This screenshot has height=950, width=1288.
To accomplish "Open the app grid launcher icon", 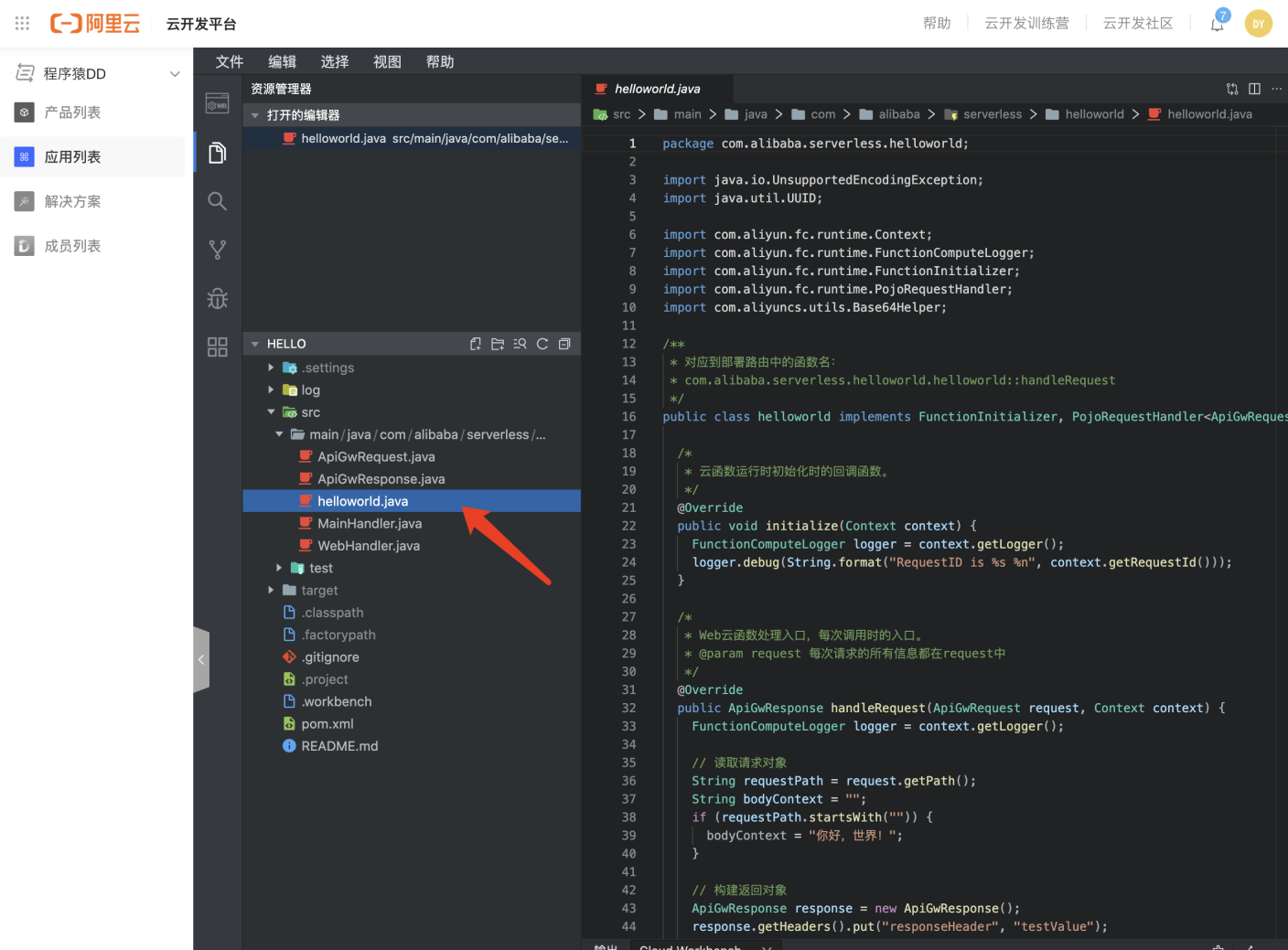I will coord(22,24).
